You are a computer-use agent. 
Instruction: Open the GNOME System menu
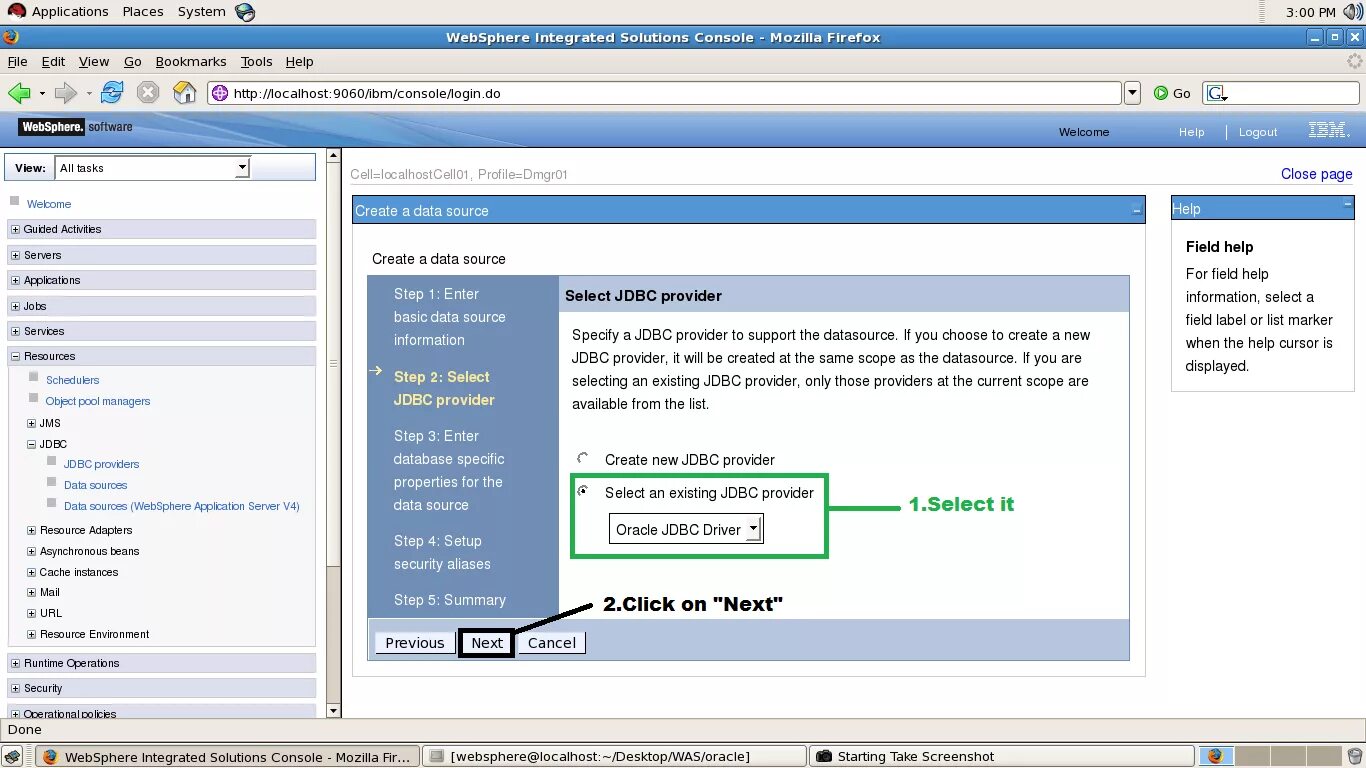[202, 12]
